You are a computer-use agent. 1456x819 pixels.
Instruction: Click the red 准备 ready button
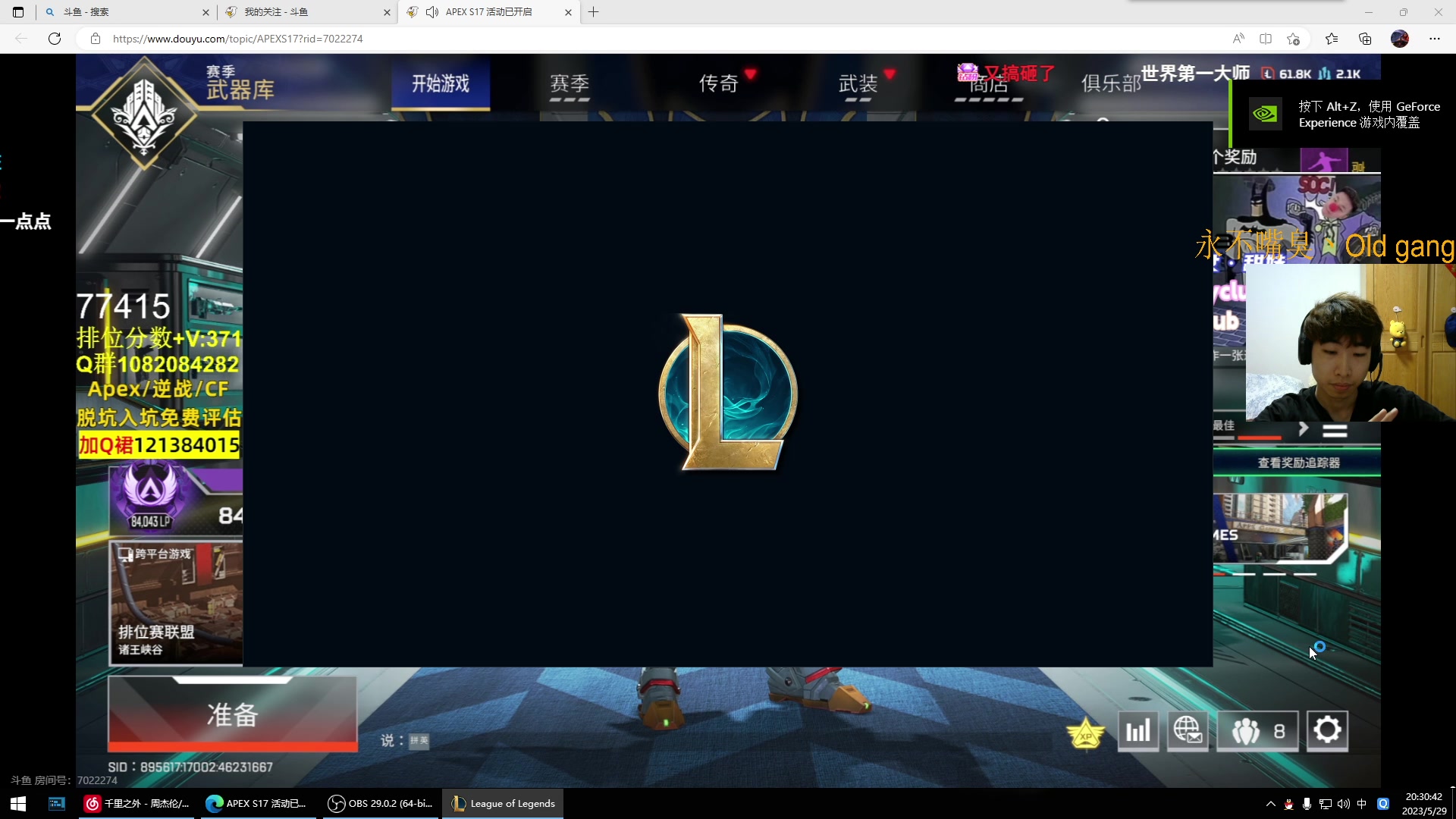tap(232, 714)
